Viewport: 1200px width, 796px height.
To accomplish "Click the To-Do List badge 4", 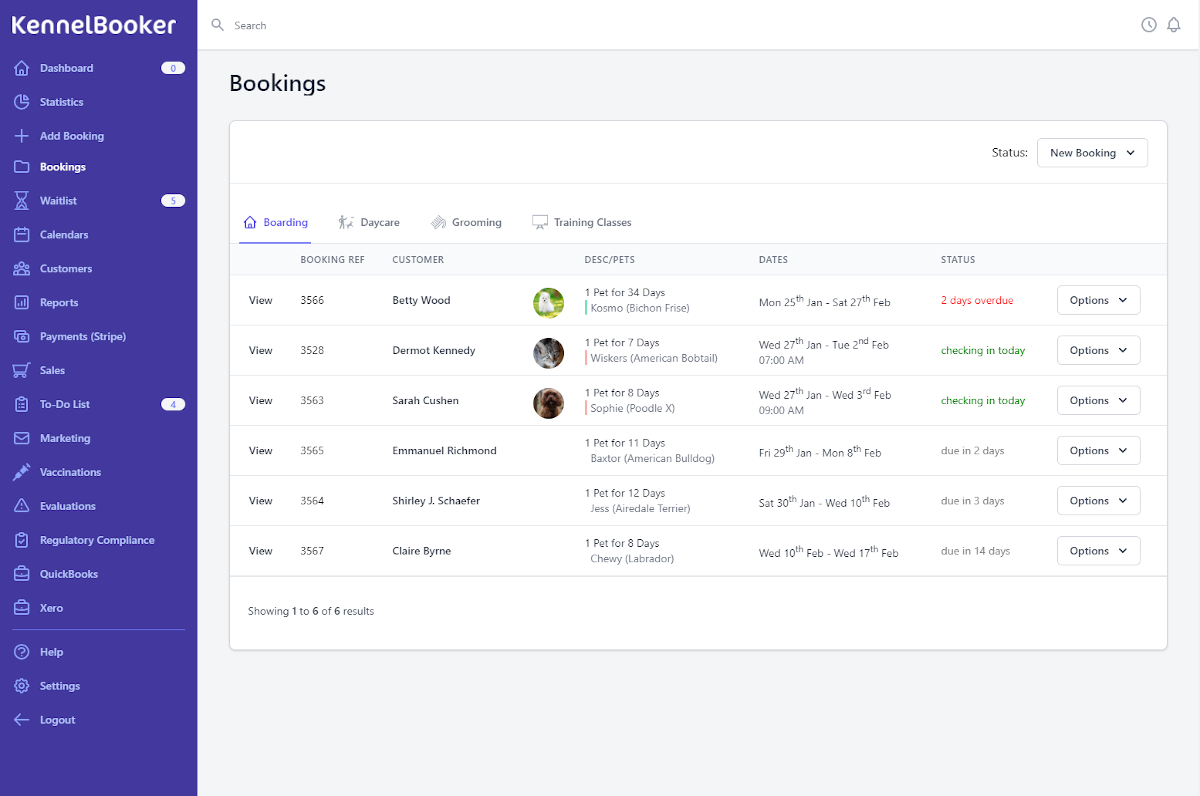I will 173,404.
